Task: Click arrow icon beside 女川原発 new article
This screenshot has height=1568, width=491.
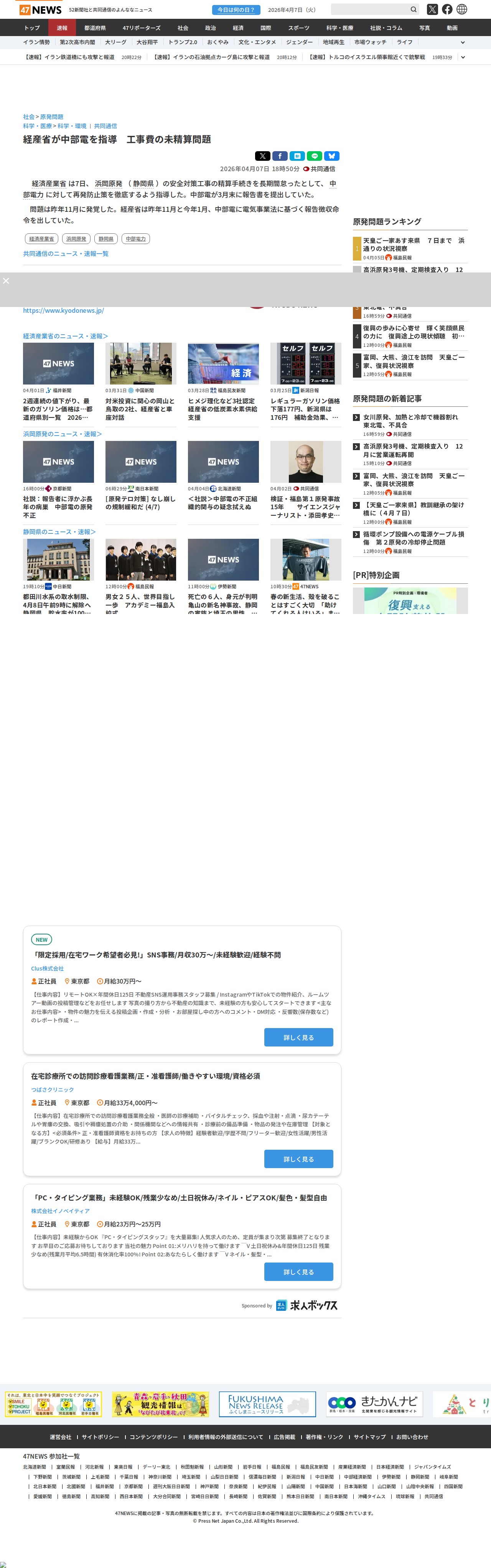Action: click(x=356, y=418)
